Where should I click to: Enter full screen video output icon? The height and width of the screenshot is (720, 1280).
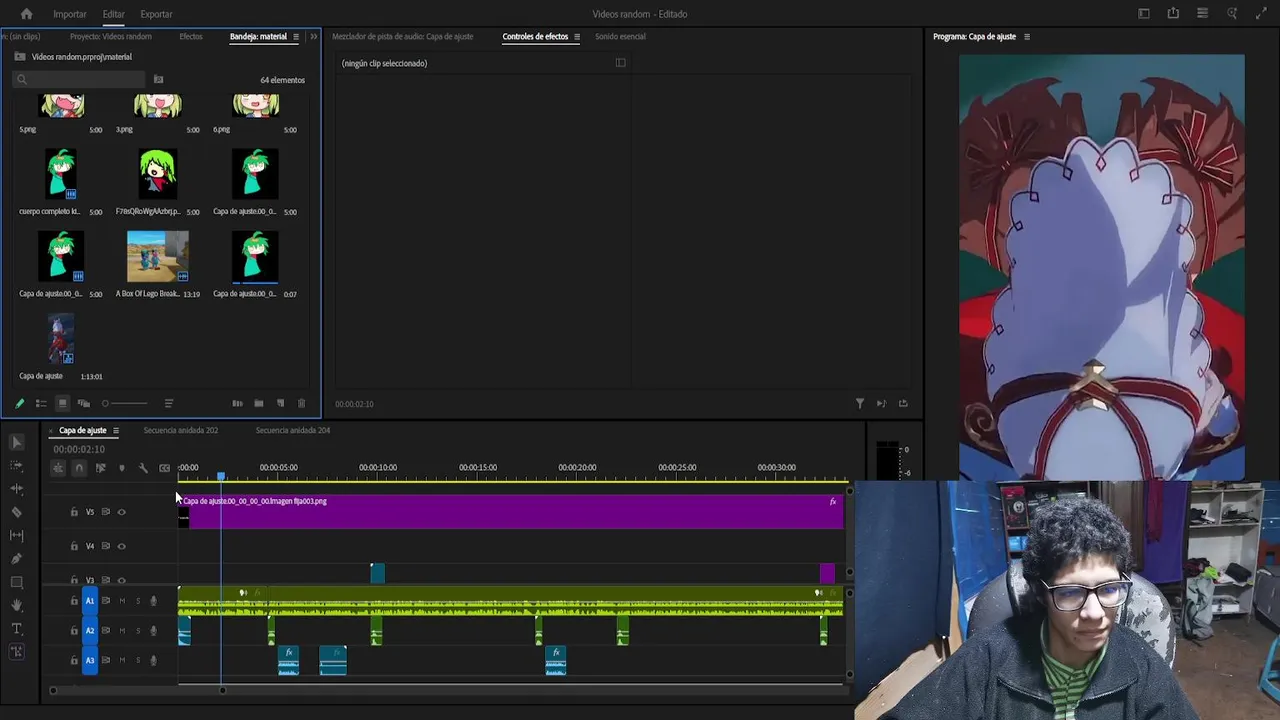1261,14
